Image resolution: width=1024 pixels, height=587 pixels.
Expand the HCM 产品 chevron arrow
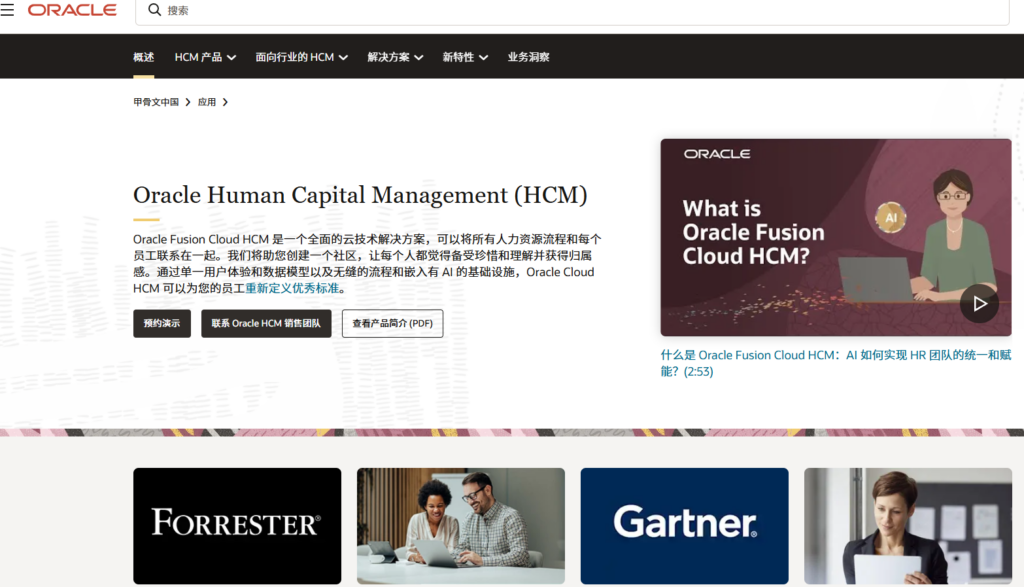click(x=232, y=57)
